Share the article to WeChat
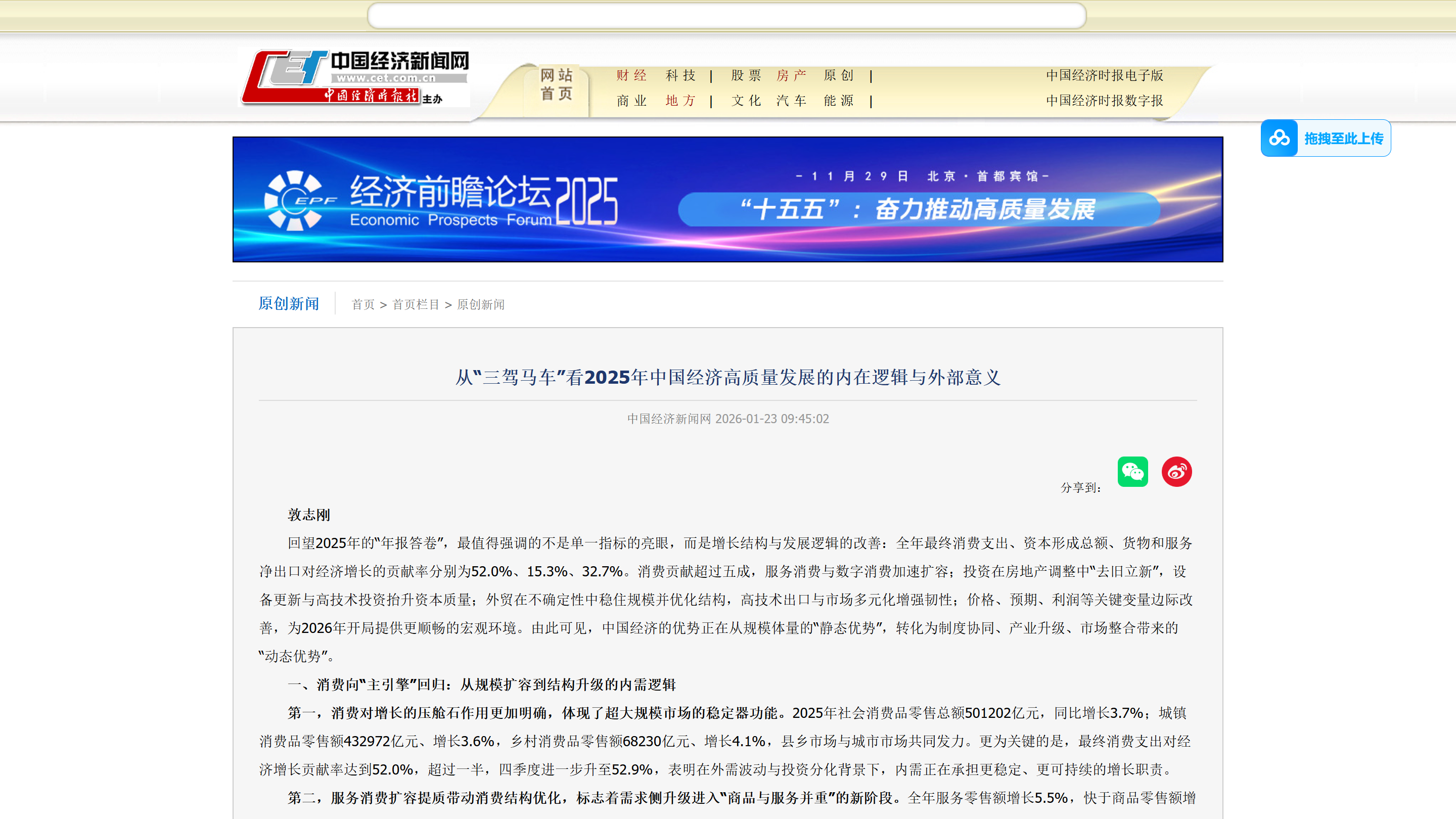The height and width of the screenshot is (819, 1456). (1132, 471)
